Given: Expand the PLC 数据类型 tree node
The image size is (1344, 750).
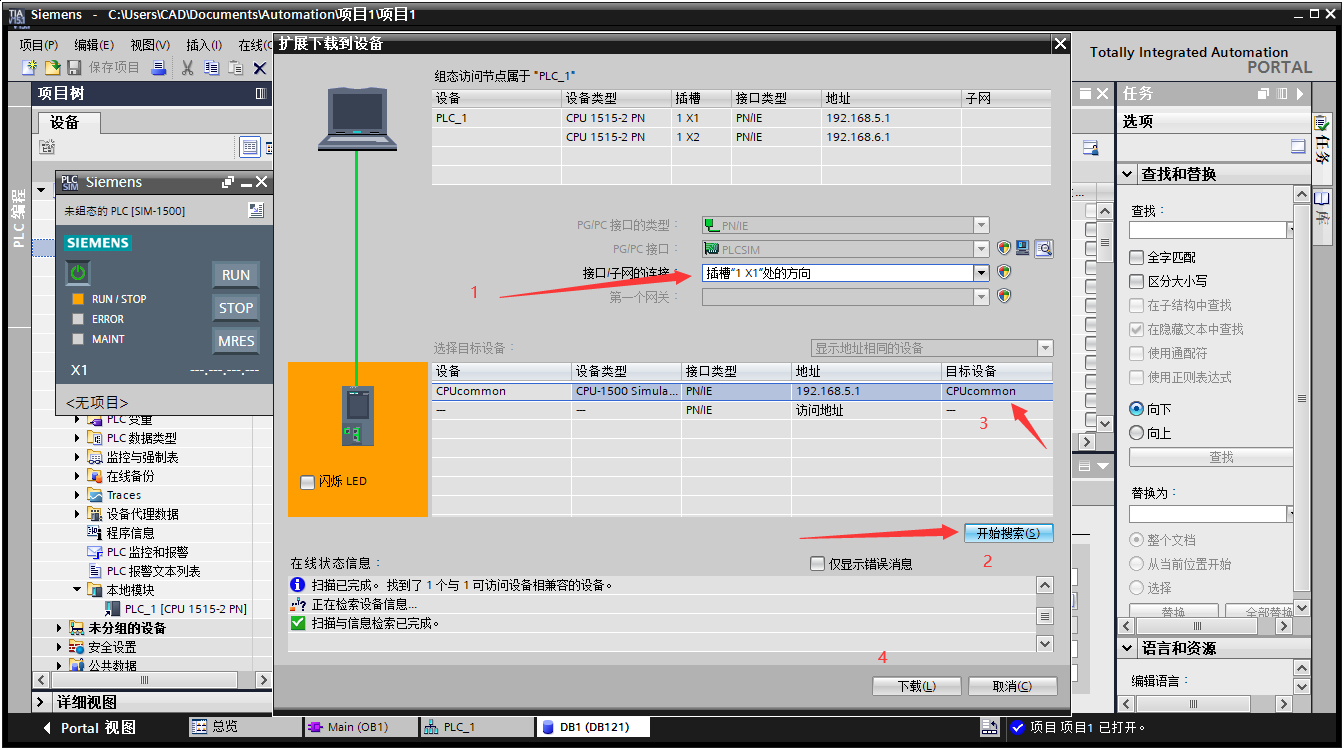Looking at the screenshot, I should (78, 438).
